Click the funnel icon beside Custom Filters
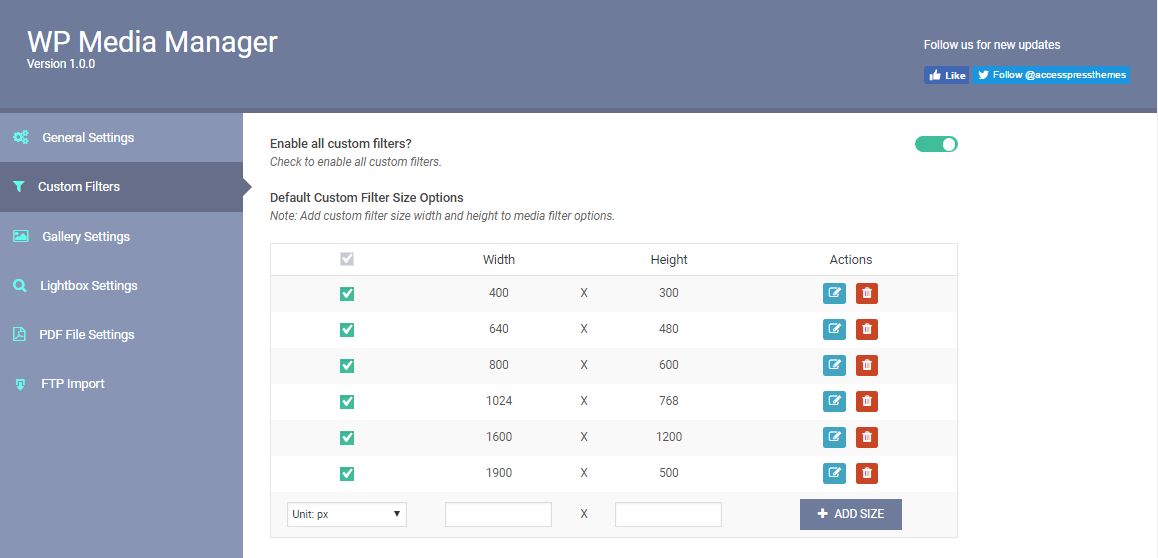The image size is (1158, 558). click(x=19, y=187)
